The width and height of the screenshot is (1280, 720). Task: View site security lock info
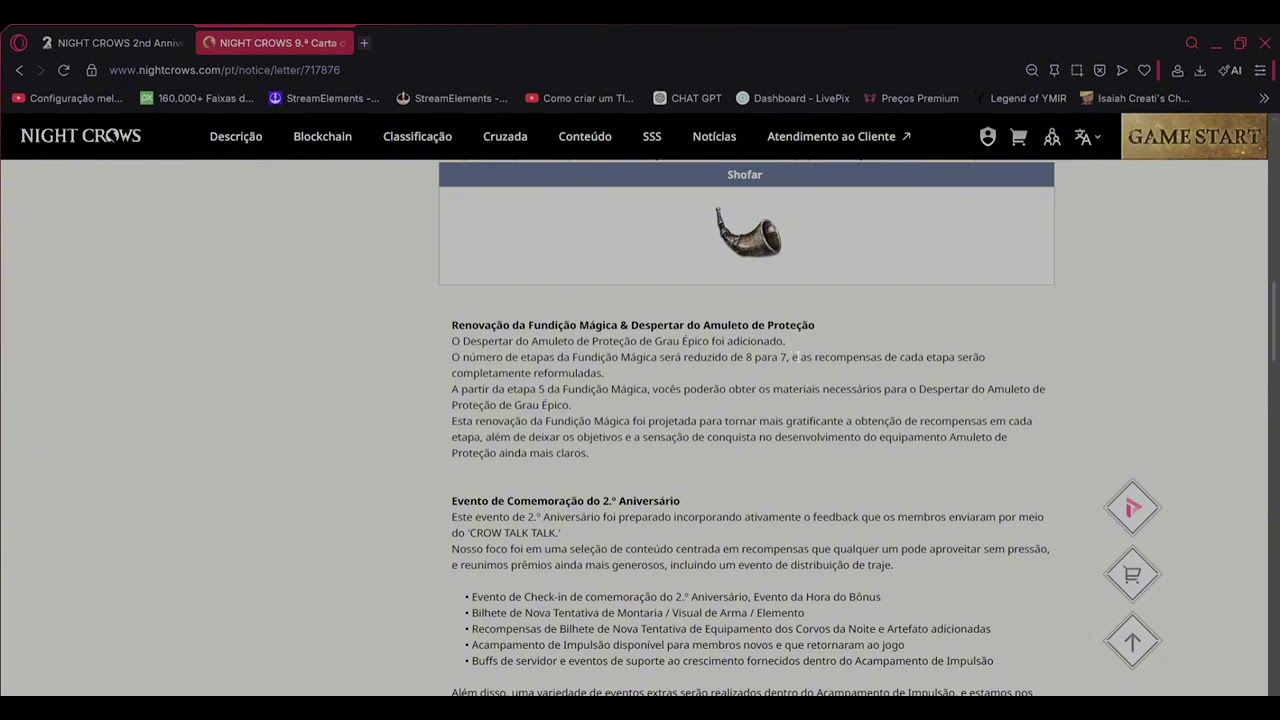[x=91, y=70]
